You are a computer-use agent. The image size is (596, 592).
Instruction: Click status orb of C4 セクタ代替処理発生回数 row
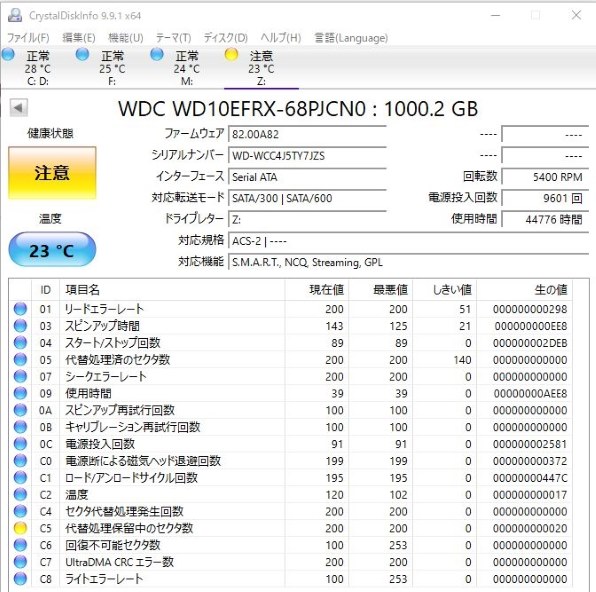click(20, 511)
